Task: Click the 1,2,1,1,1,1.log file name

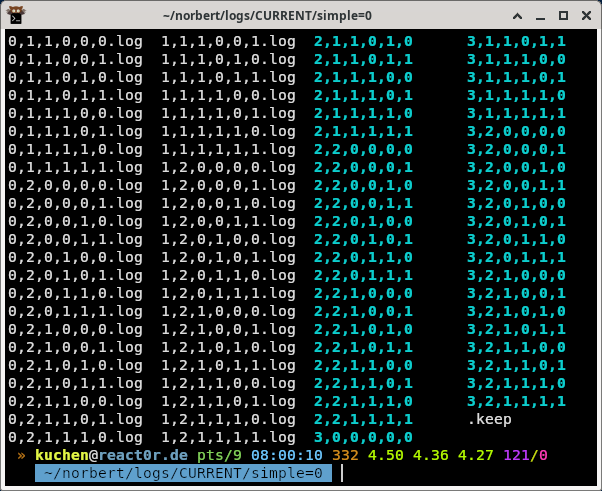Action: (x=228, y=438)
